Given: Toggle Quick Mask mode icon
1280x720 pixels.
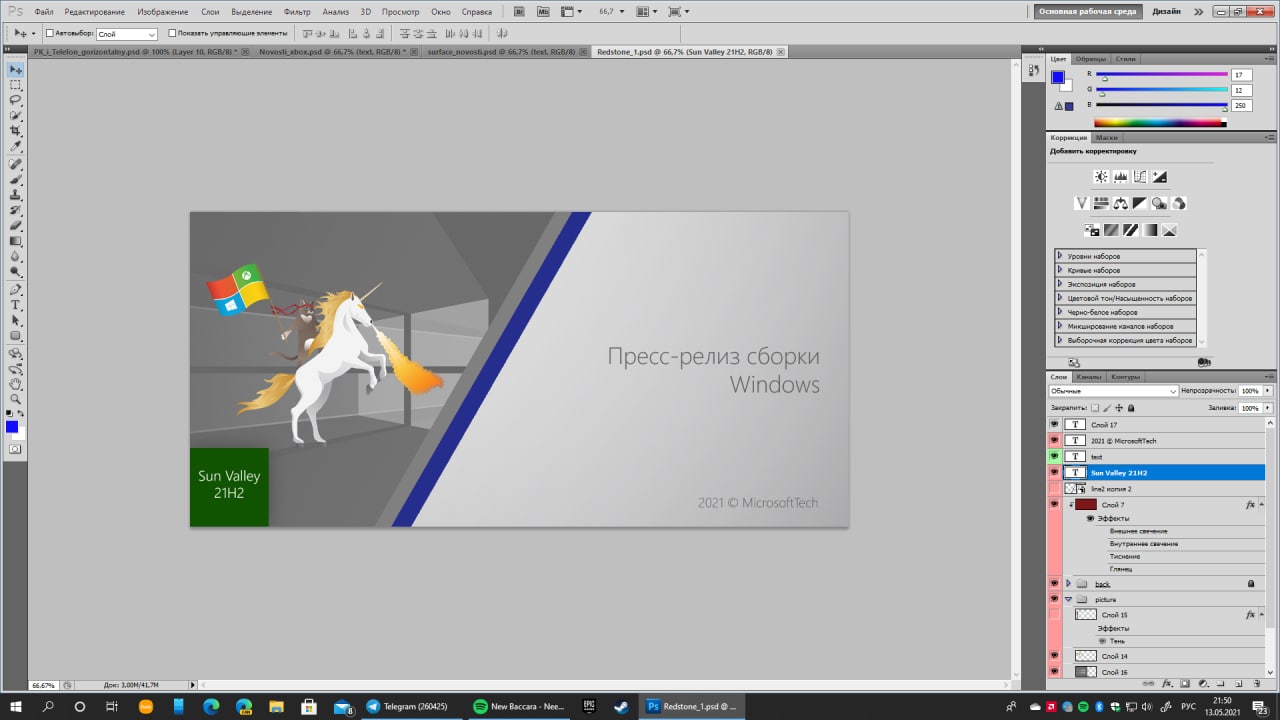Looking at the screenshot, I should (x=15, y=449).
